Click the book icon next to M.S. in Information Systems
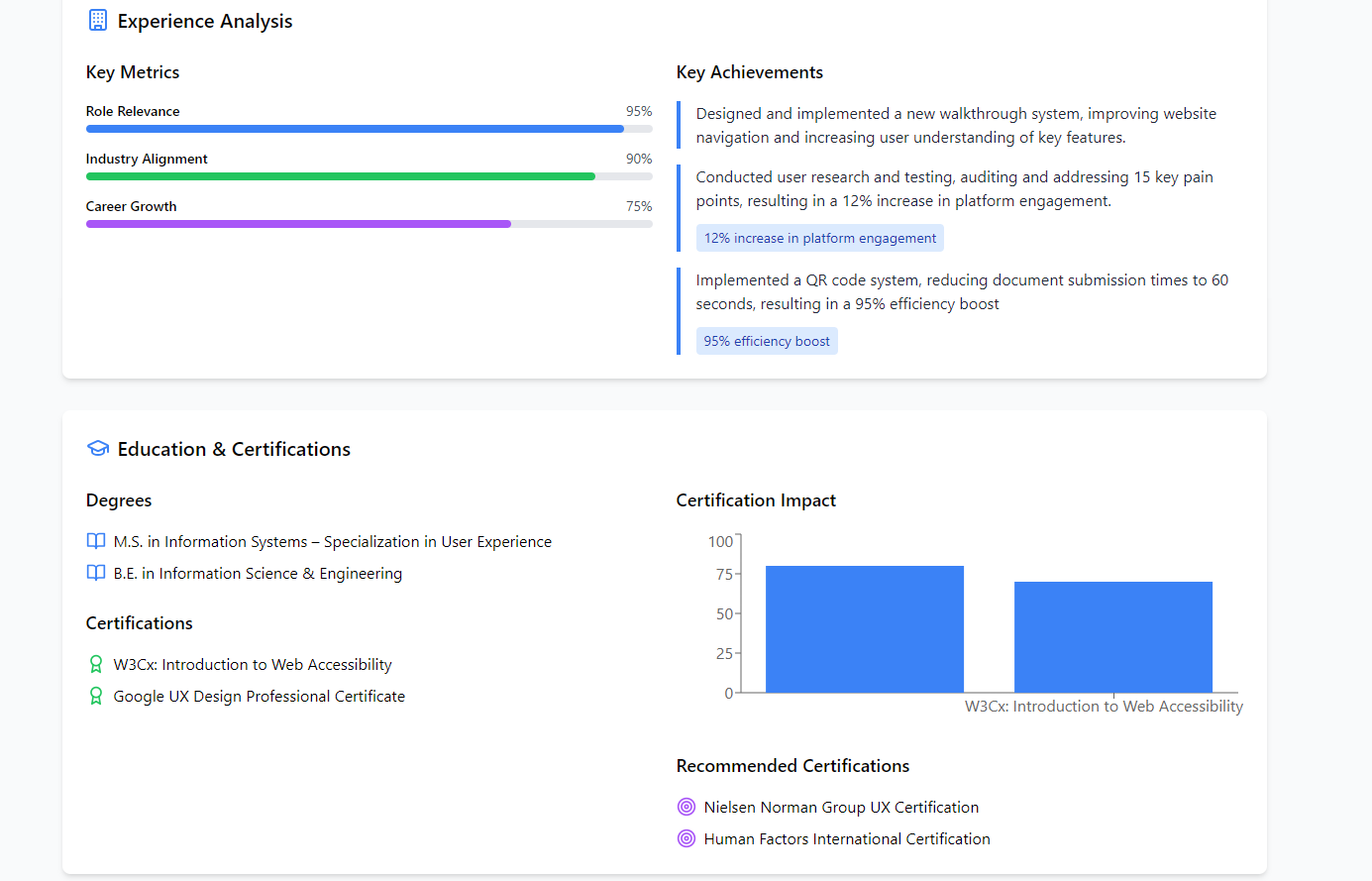The height and width of the screenshot is (881, 1372). click(x=96, y=541)
